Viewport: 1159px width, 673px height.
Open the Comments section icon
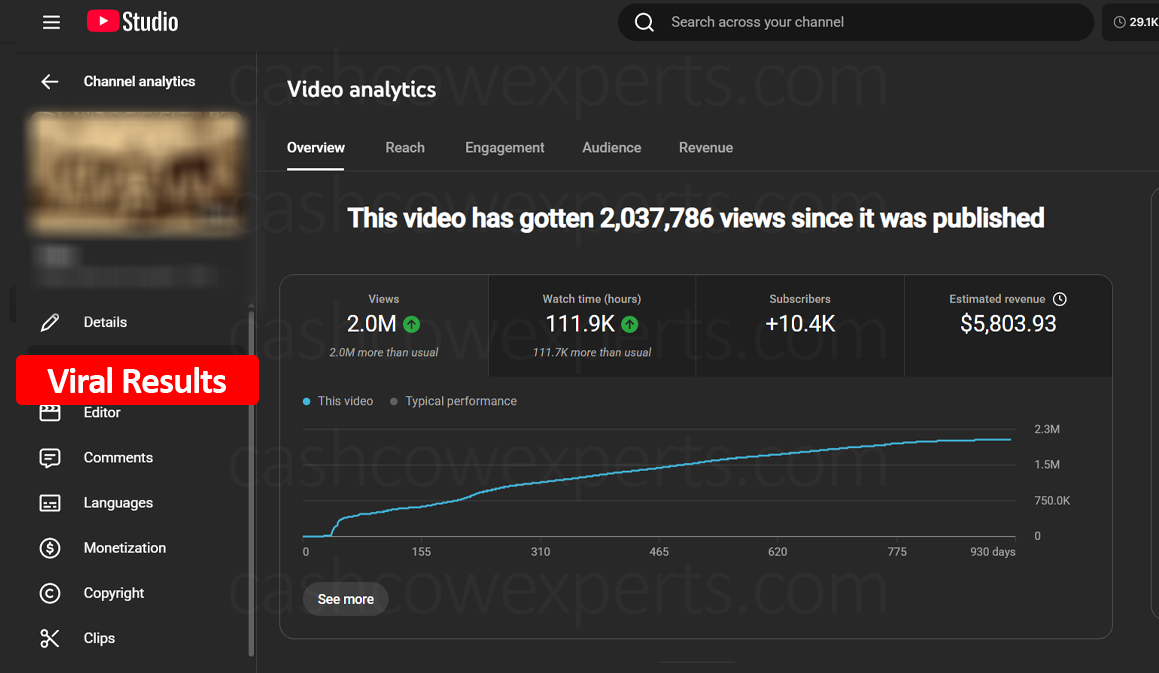50,457
